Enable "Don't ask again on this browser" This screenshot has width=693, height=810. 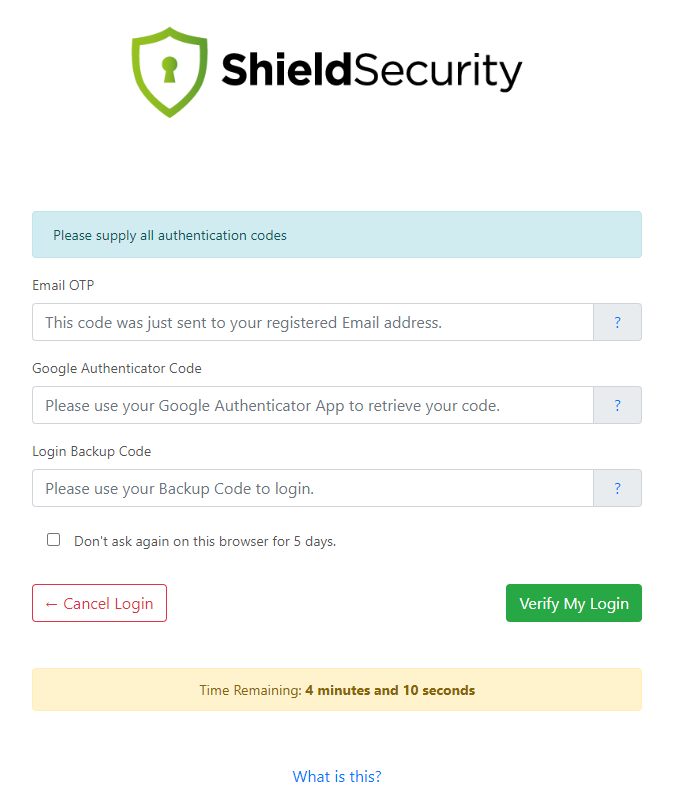point(53,539)
